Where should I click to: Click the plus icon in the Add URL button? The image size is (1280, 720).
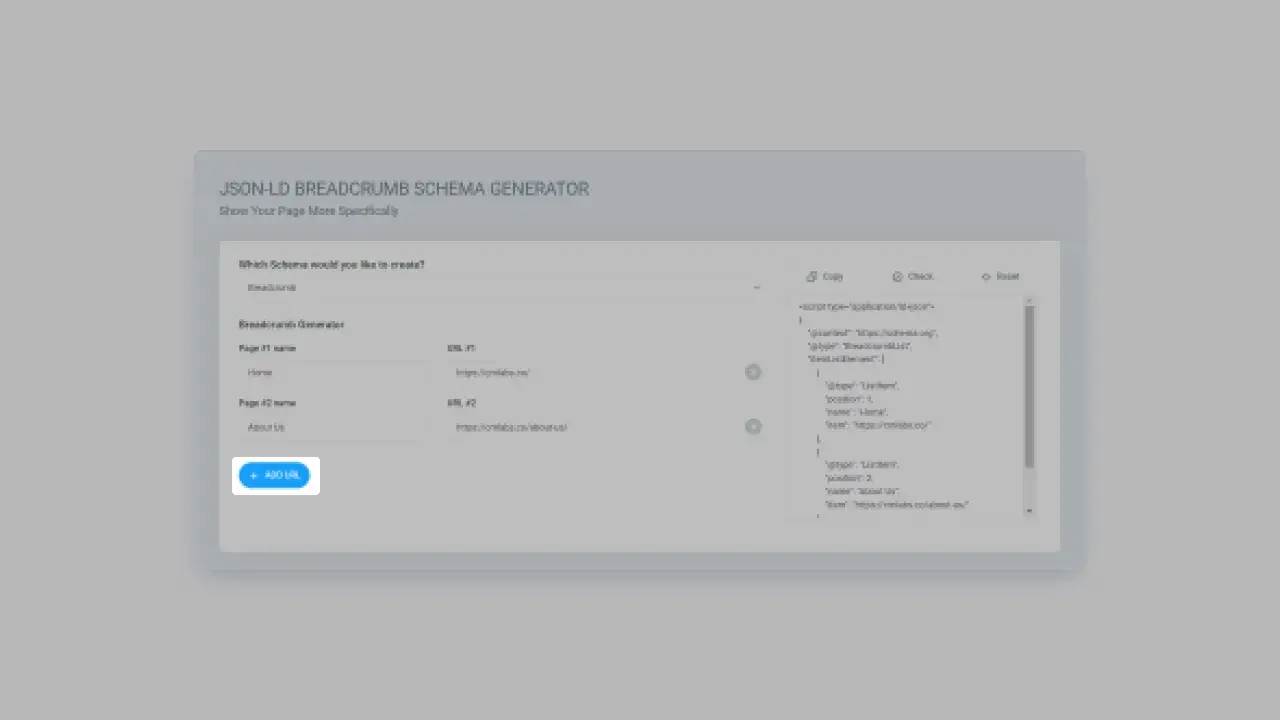(x=254, y=476)
